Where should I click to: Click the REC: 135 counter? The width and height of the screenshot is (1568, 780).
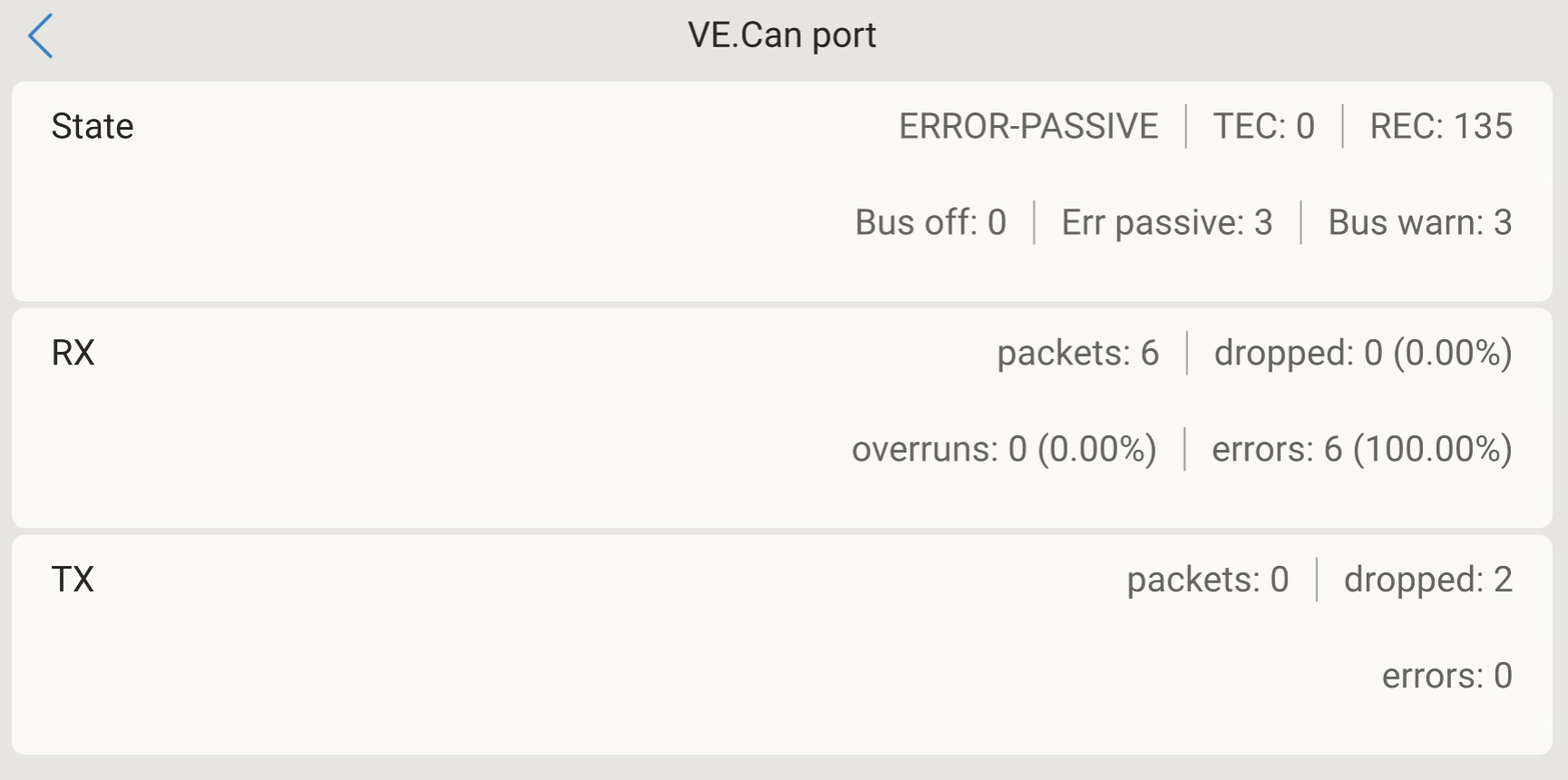[x=1441, y=126]
